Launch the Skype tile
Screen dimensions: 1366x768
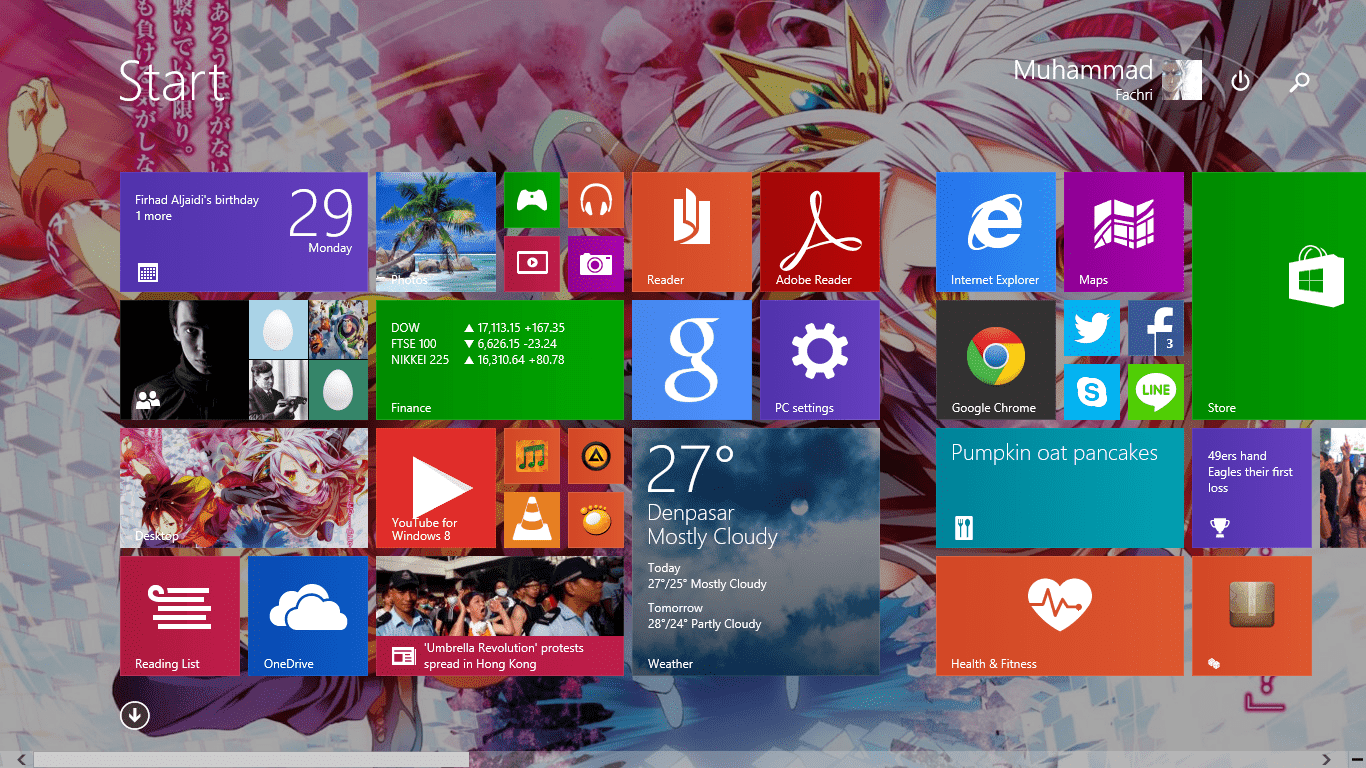(x=1091, y=392)
